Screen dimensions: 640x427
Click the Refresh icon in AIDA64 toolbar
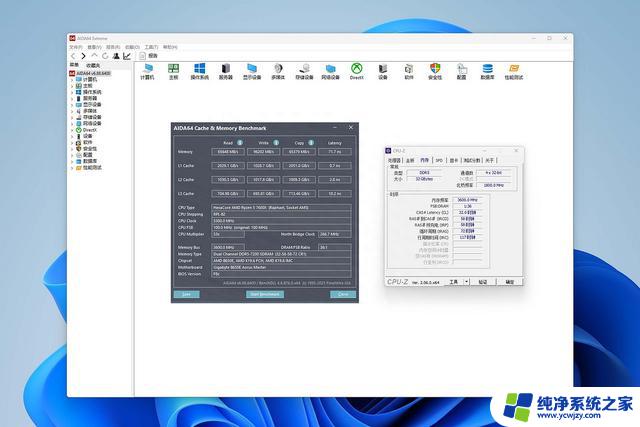tap(105, 56)
